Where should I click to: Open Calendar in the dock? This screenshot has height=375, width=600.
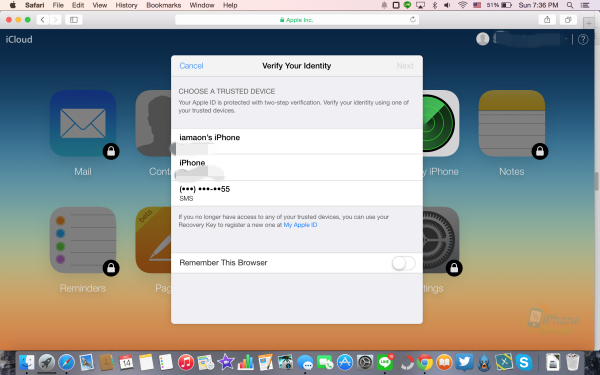[126, 362]
